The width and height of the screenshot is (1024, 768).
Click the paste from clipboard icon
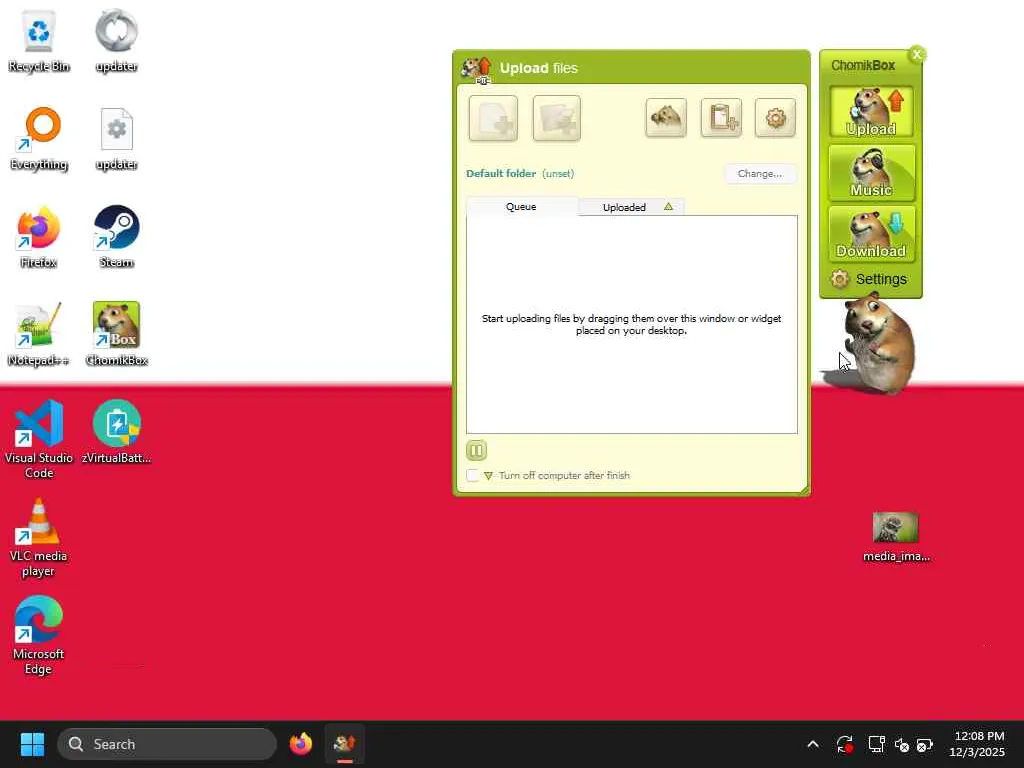[x=721, y=118]
